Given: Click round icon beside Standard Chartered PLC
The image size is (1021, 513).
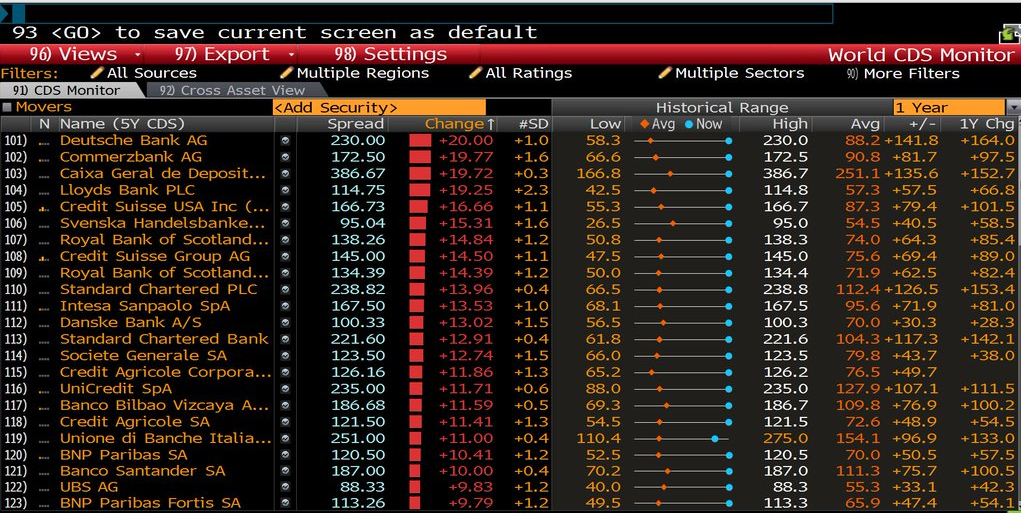Looking at the screenshot, I should tap(285, 290).
